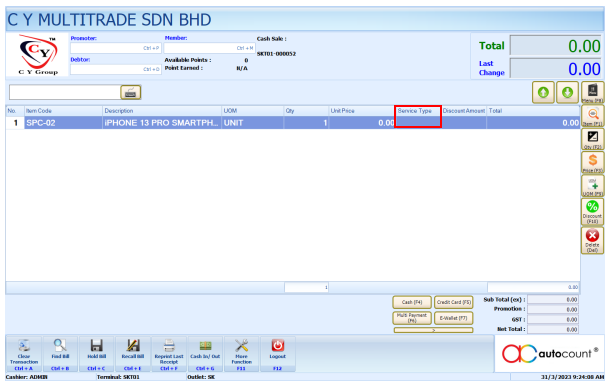612x387 pixels.
Task: Pay with the Credit Card (F5) button
Action: coord(454,302)
